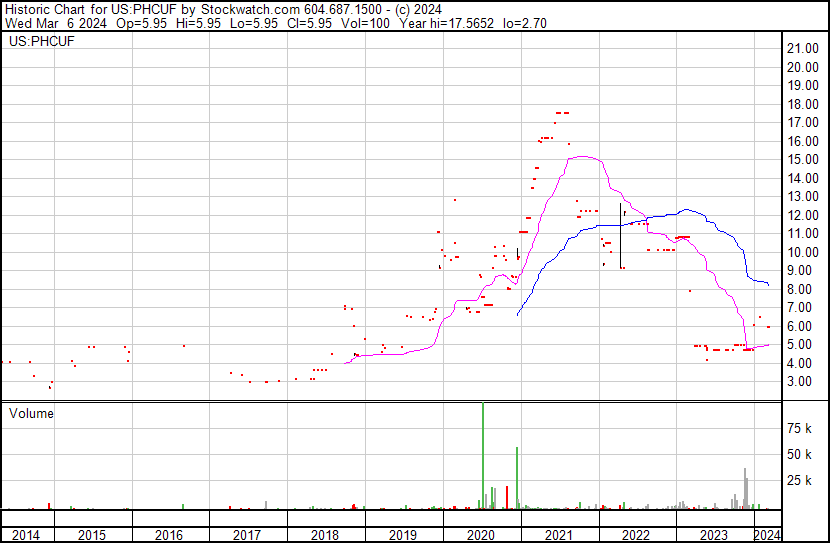Select the 2023 year label
Image resolution: width=830 pixels, height=543 pixels.
coord(714,535)
